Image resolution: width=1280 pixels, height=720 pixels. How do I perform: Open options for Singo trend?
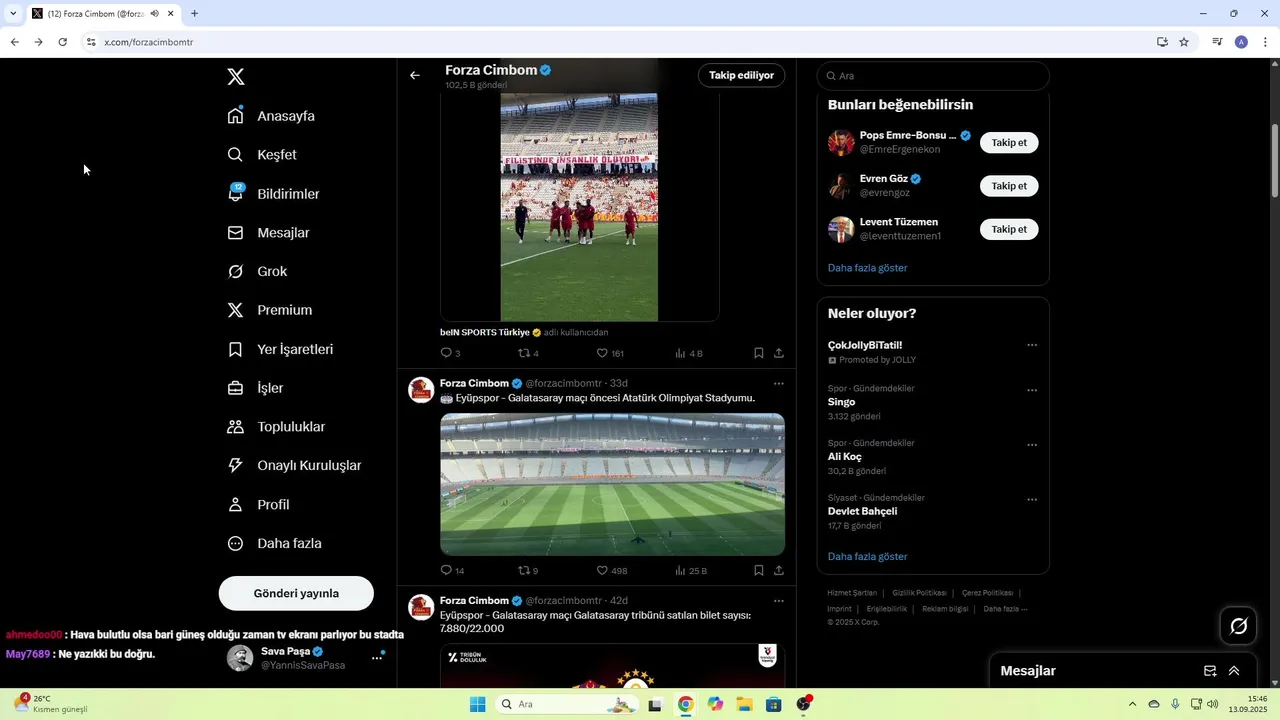pos(1032,391)
